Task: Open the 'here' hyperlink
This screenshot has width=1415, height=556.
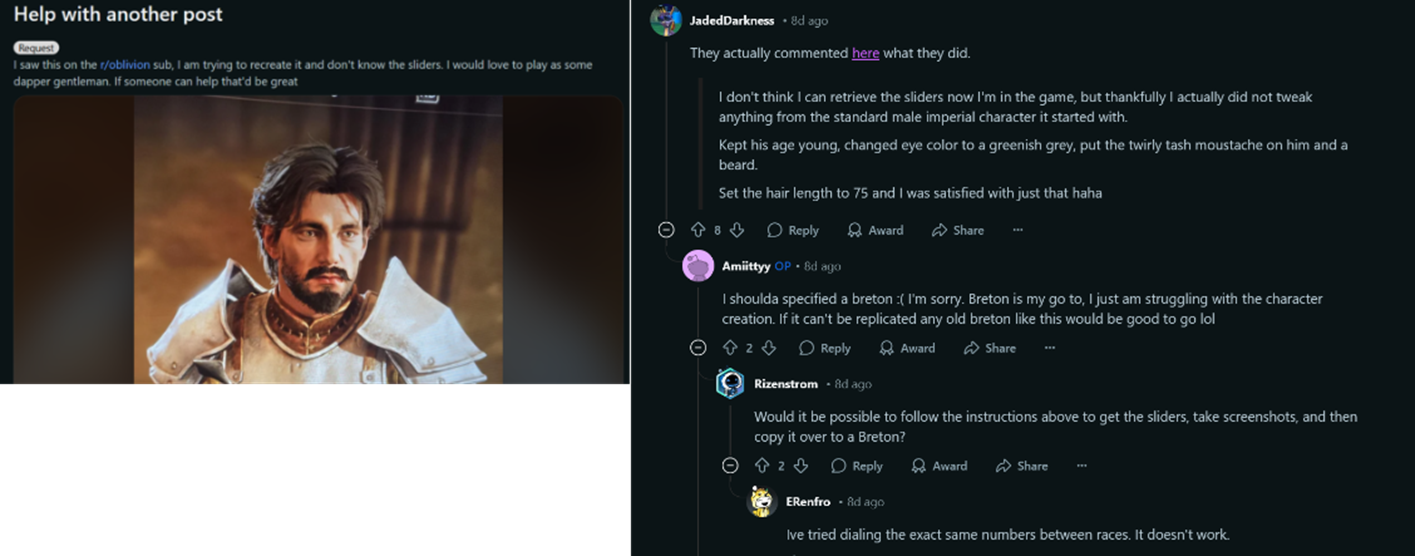Action: [x=865, y=53]
